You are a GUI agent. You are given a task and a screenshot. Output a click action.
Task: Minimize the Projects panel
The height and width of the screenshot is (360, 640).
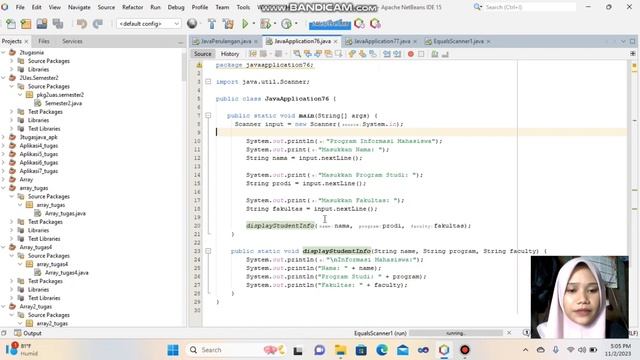coord(181,42)
